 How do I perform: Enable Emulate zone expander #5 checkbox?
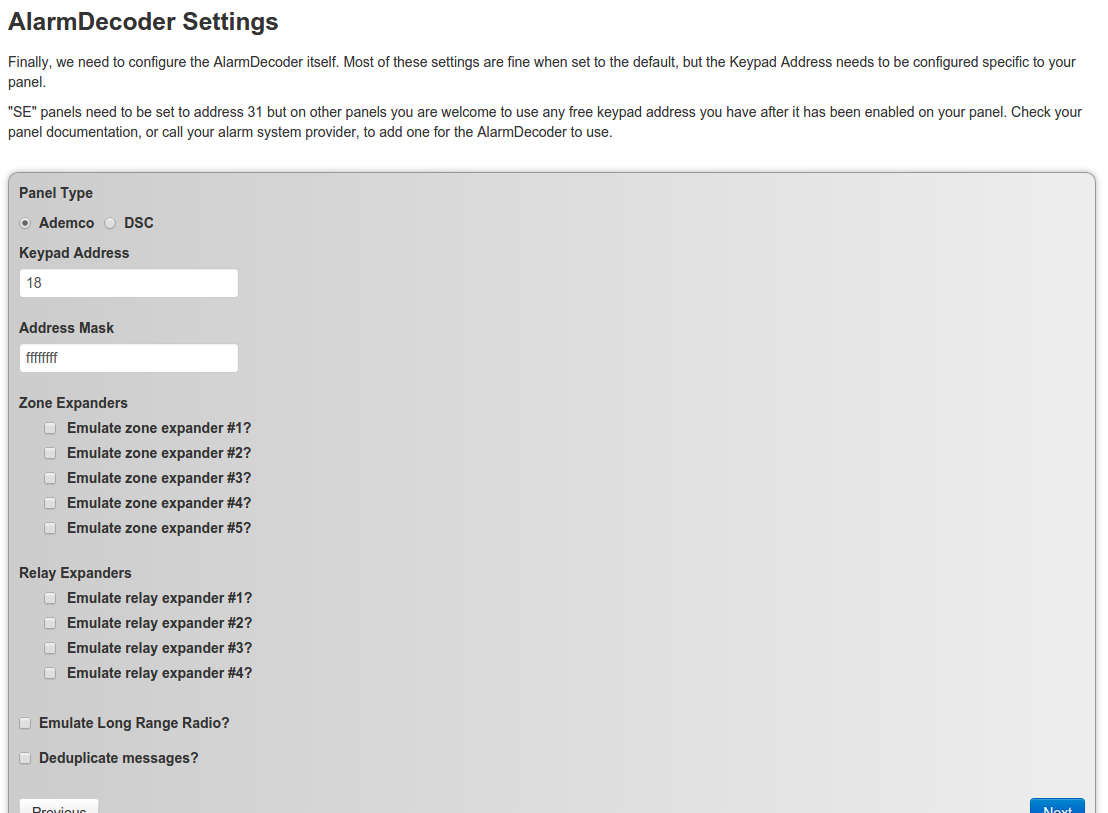[x=50, y=528]
